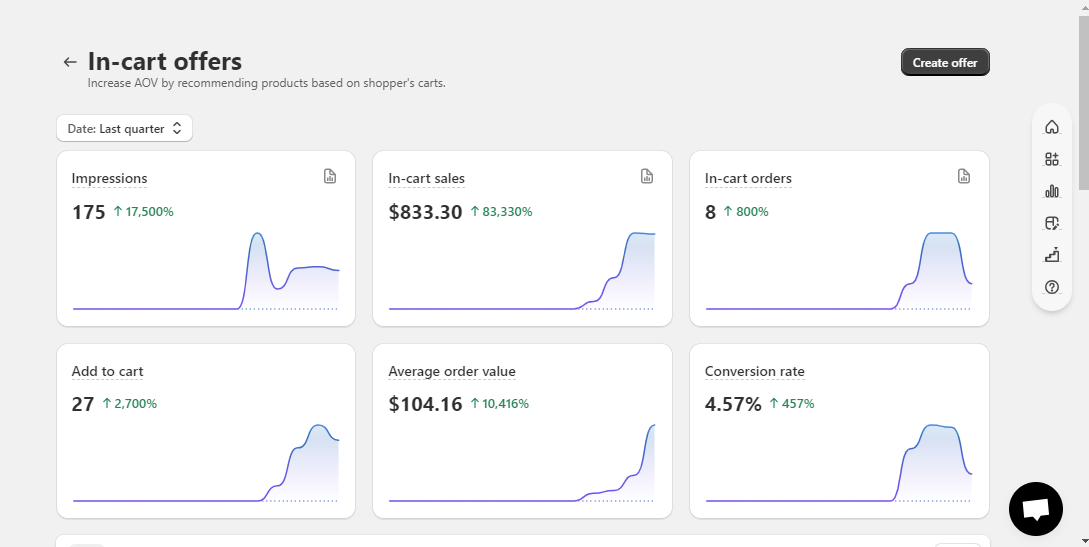
Task: Click the Create offer button
Action: [945, 62]
